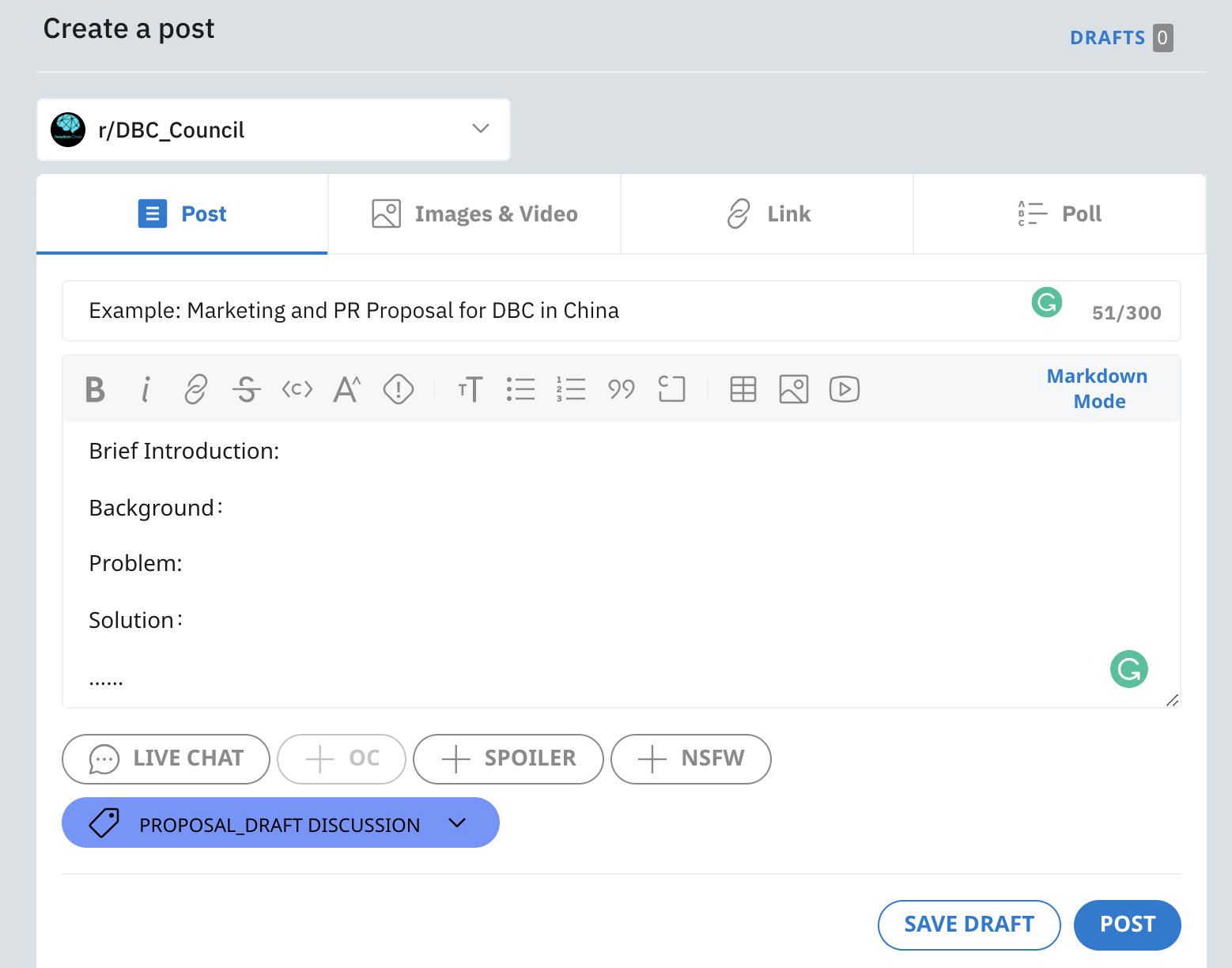Click the r/DBC_Council community avatar
Viewport: 1232px width, 968px height.
[x=68, y=130]
